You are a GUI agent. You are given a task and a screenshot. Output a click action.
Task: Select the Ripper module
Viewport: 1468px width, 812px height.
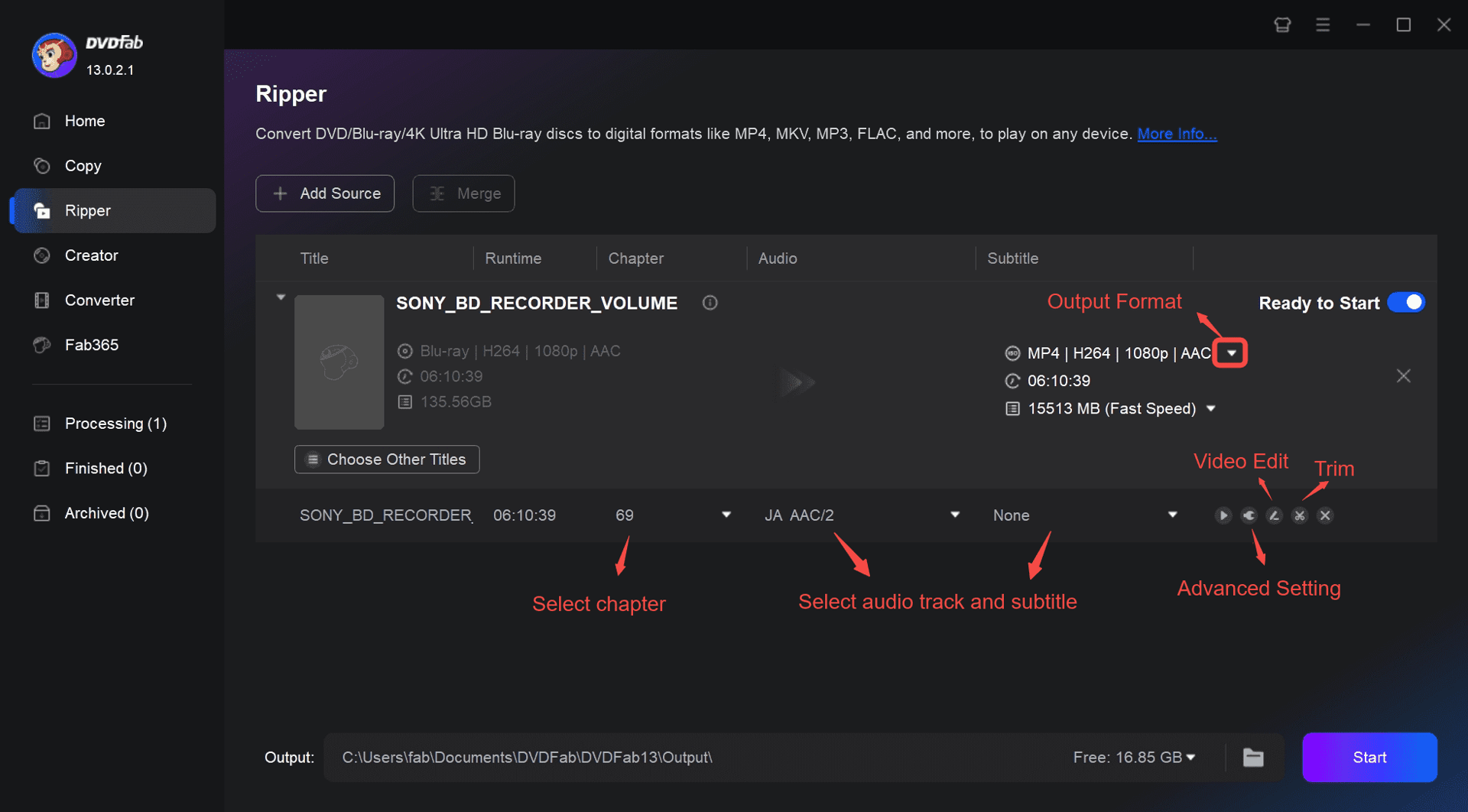114,210
